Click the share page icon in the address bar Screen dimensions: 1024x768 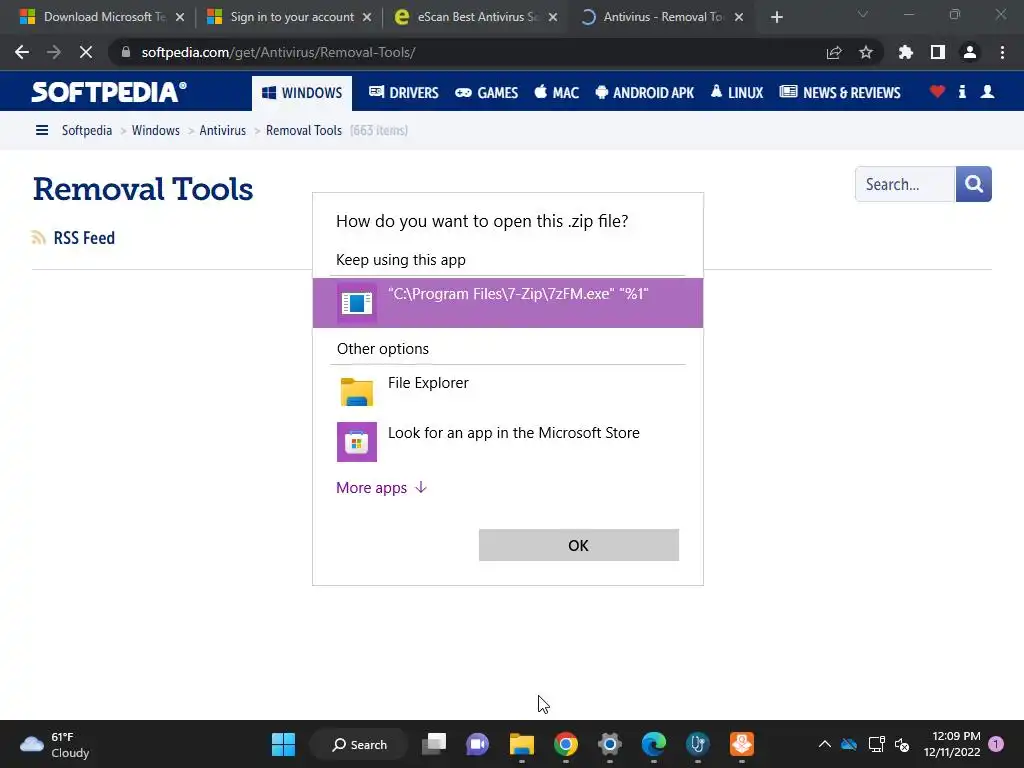click(x=834, y=52)
